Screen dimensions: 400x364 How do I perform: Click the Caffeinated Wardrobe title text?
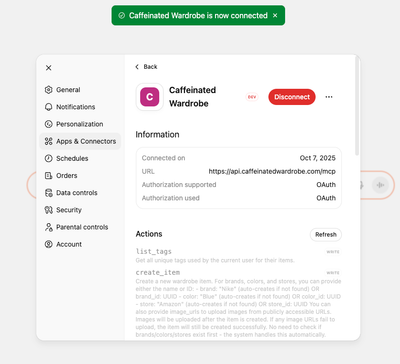(x=192, y=97)
